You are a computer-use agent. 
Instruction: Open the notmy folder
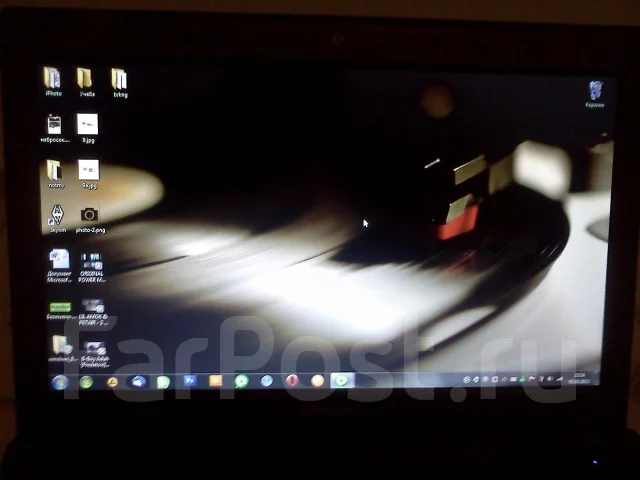click(x=56, y=174)
